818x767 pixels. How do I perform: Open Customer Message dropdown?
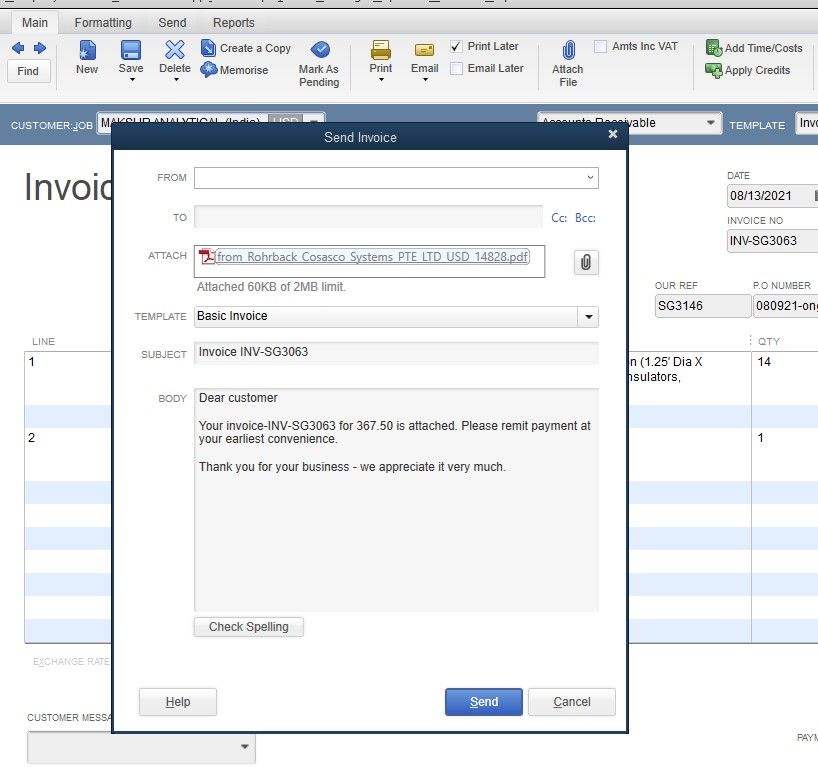click(x=244, y=747)
